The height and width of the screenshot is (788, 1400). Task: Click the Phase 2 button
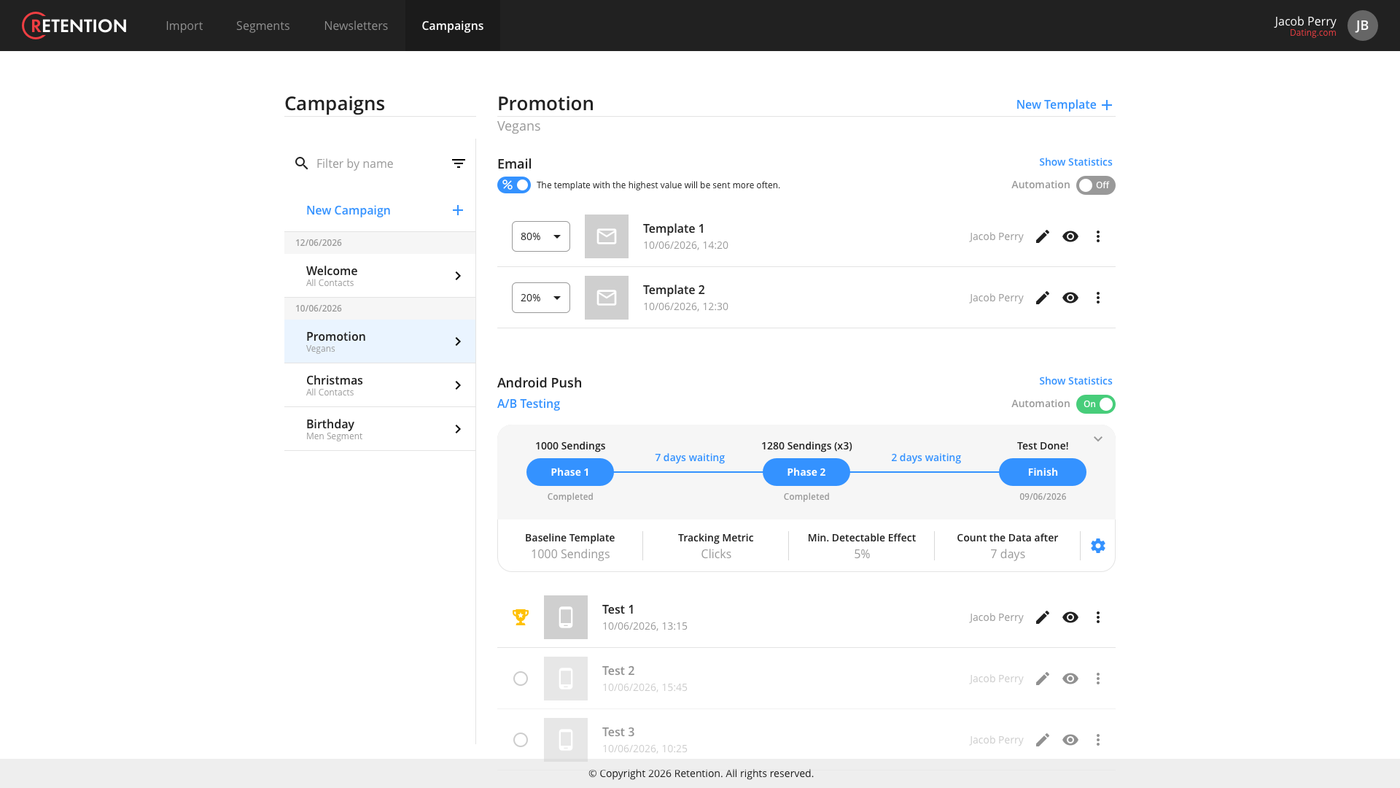[x=806, y=472]
